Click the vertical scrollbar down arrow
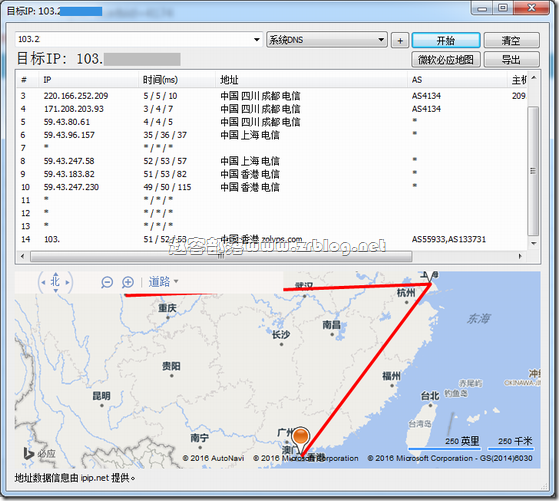Image resolution: width=559 pixels, height=501 pixels. click(533, 243)
